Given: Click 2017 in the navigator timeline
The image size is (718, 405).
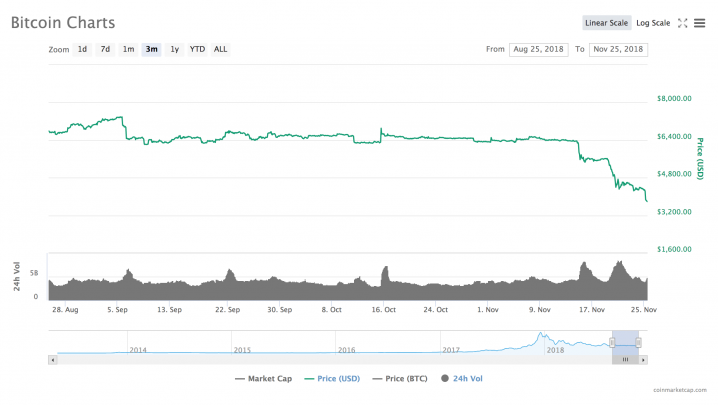Looking at the screenshot, I should coord(451,350).
